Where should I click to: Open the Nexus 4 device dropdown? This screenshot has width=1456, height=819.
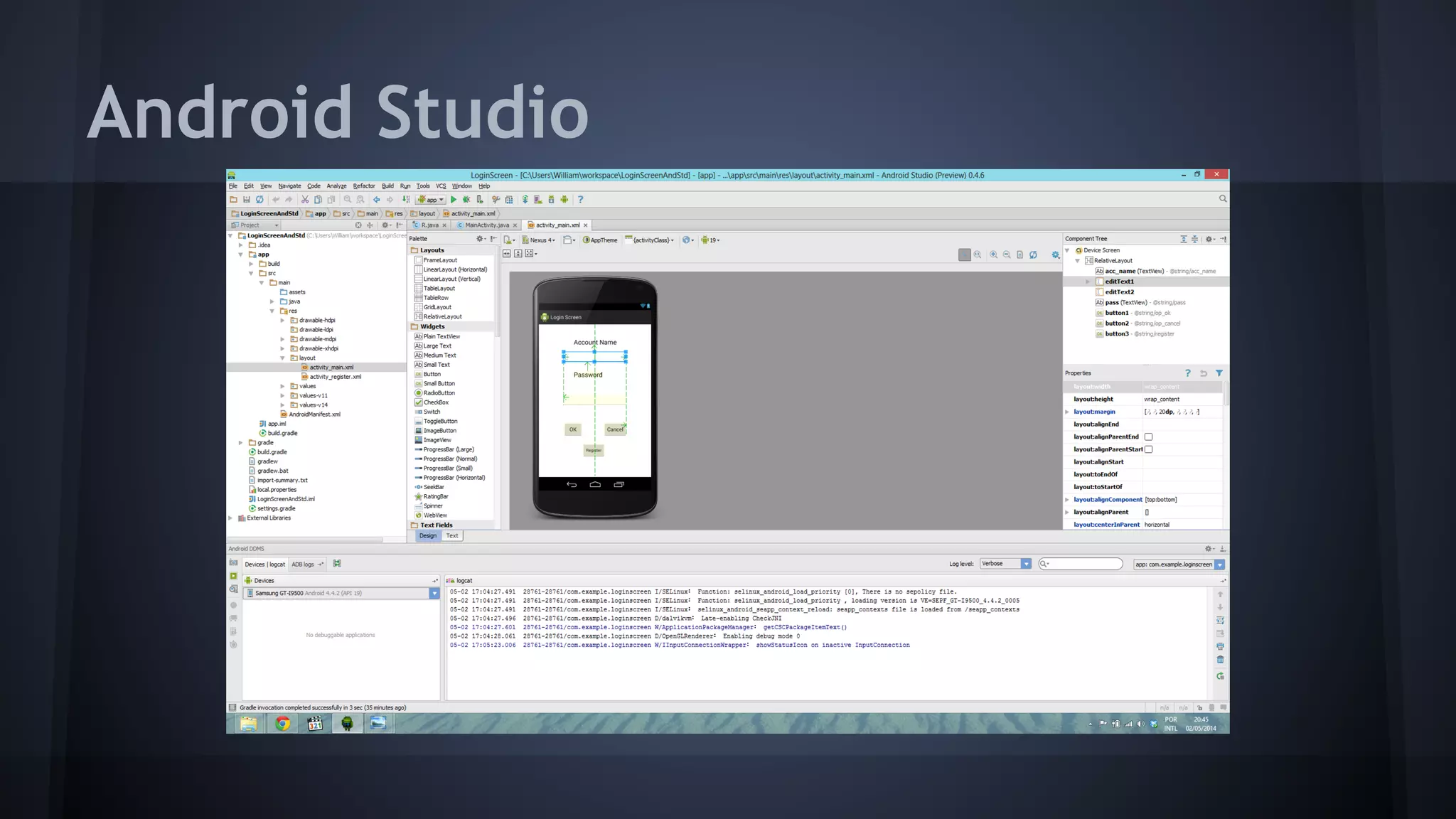[539, 240]
